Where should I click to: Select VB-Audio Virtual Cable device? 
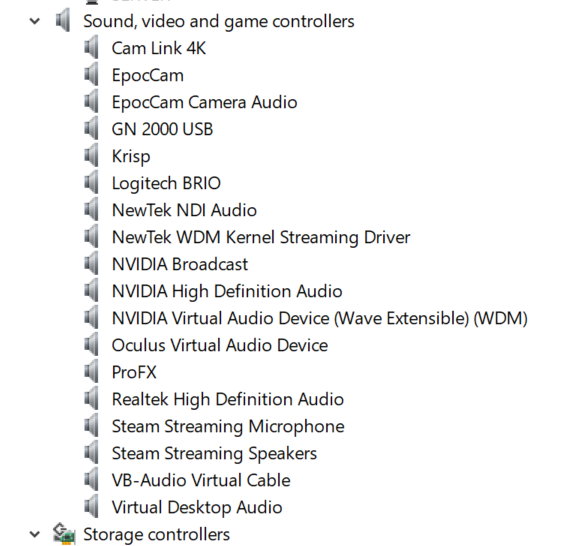201,480
